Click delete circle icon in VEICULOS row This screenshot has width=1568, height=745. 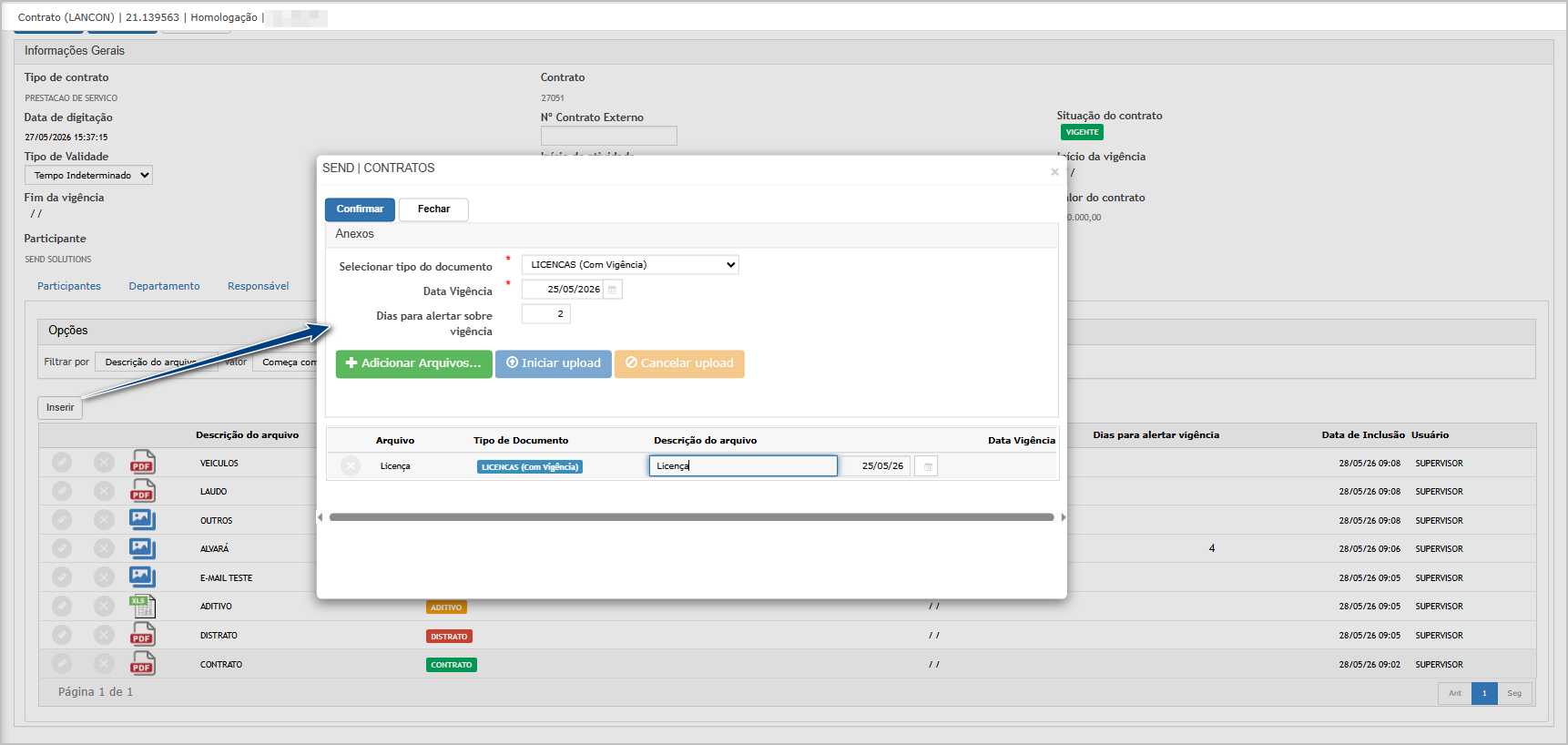[104, 463]
